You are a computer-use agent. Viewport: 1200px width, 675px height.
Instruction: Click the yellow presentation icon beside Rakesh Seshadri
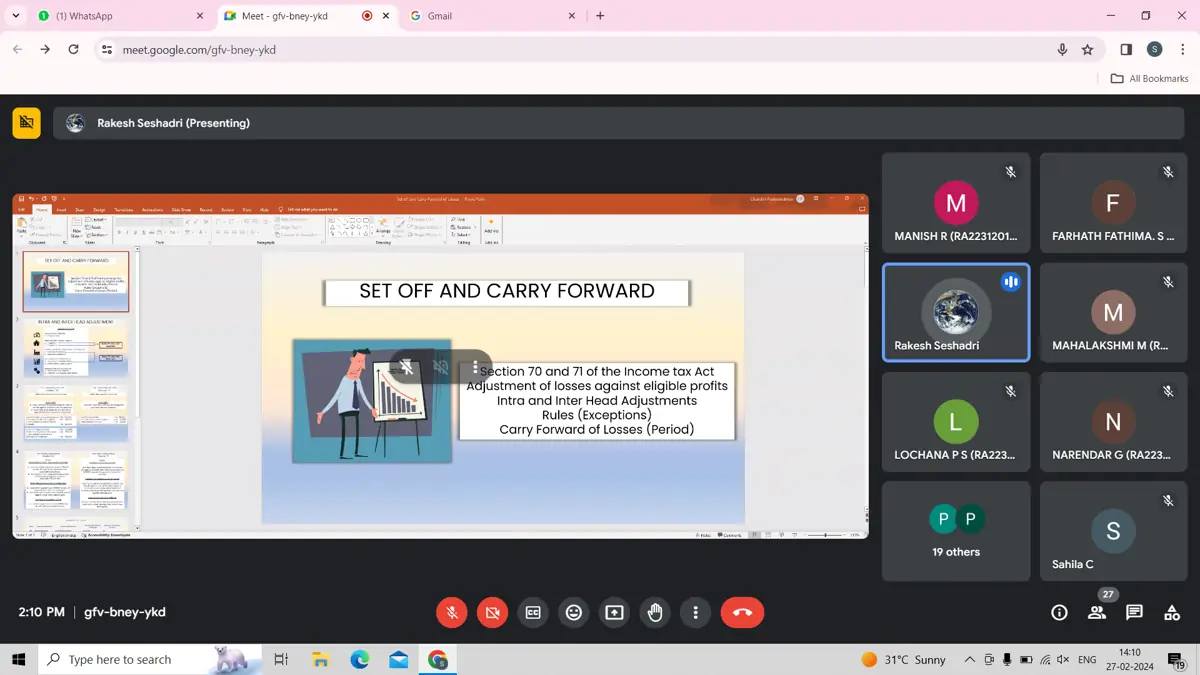tap(27, 123)
